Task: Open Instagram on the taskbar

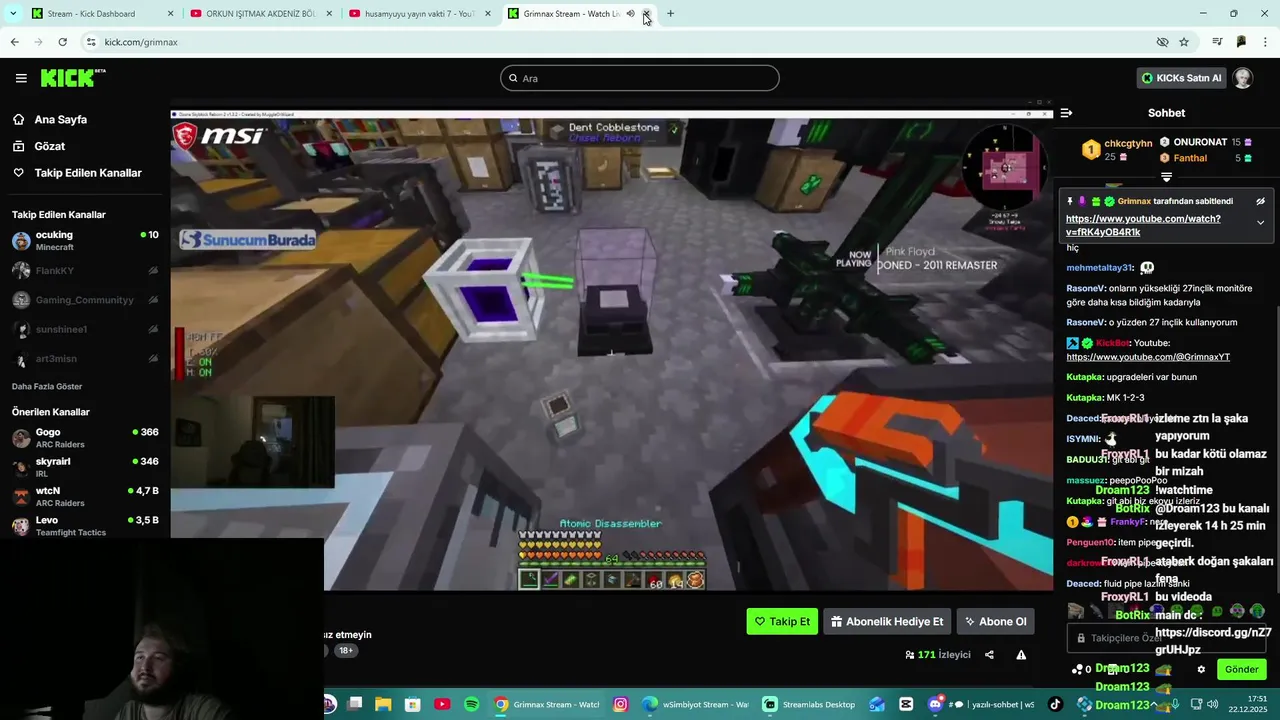Action: (x=620, y=704)
